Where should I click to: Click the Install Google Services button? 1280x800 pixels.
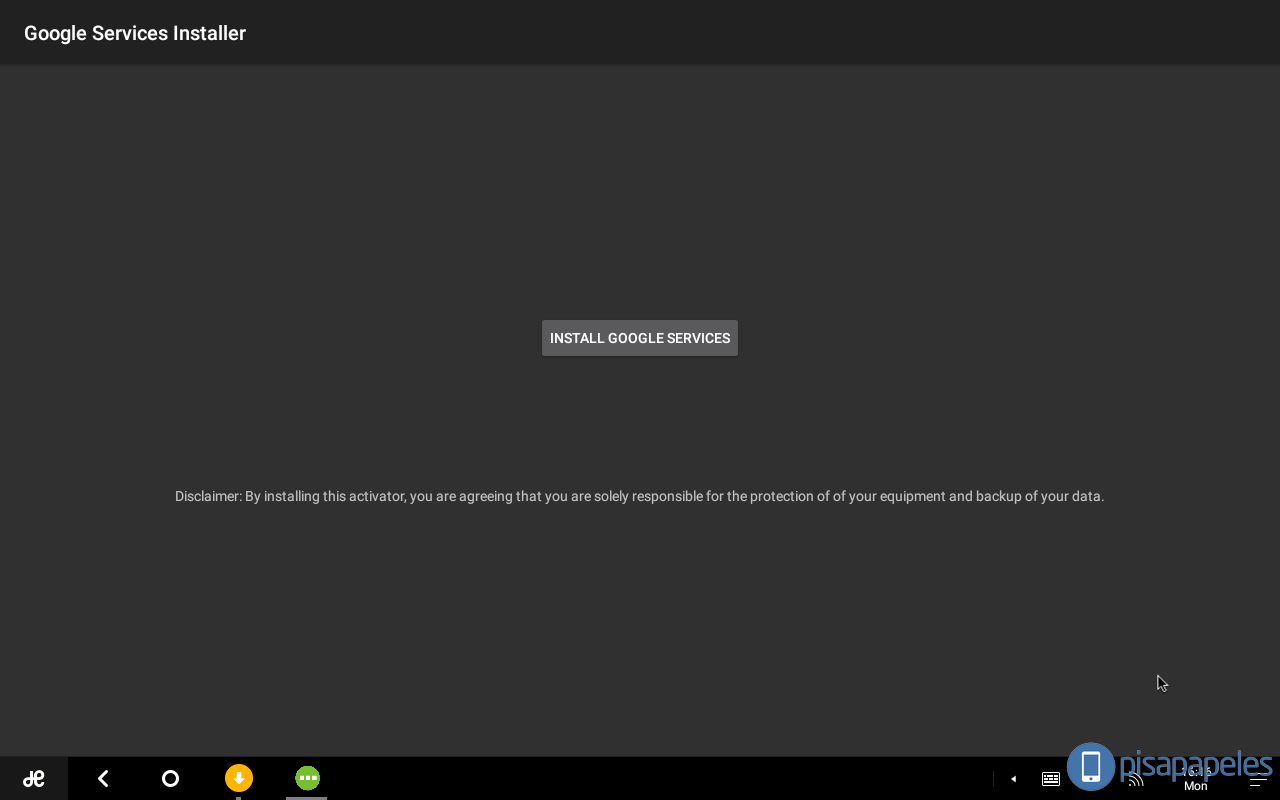[x=640, y=338]
